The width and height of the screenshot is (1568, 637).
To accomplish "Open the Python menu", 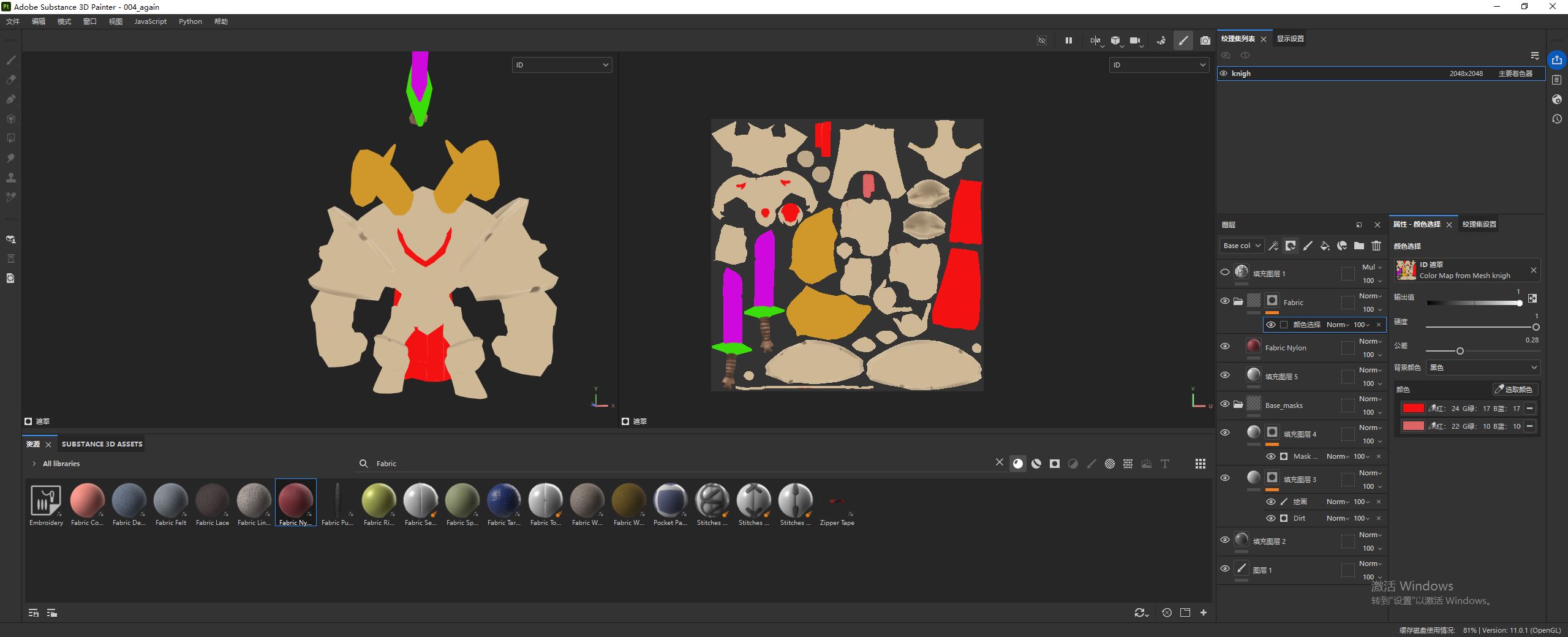I will (190, 21).
